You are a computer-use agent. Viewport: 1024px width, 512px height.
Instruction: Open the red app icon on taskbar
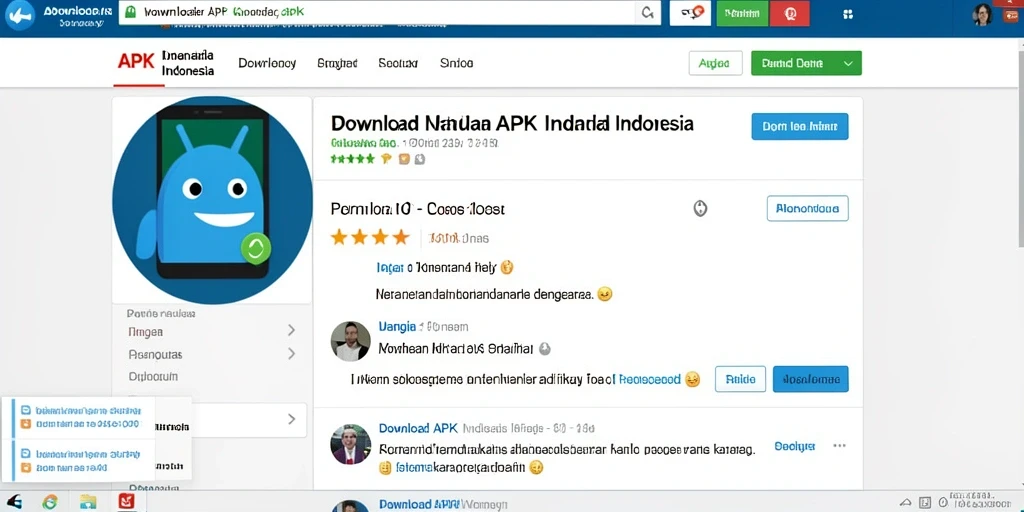(126, 502)
